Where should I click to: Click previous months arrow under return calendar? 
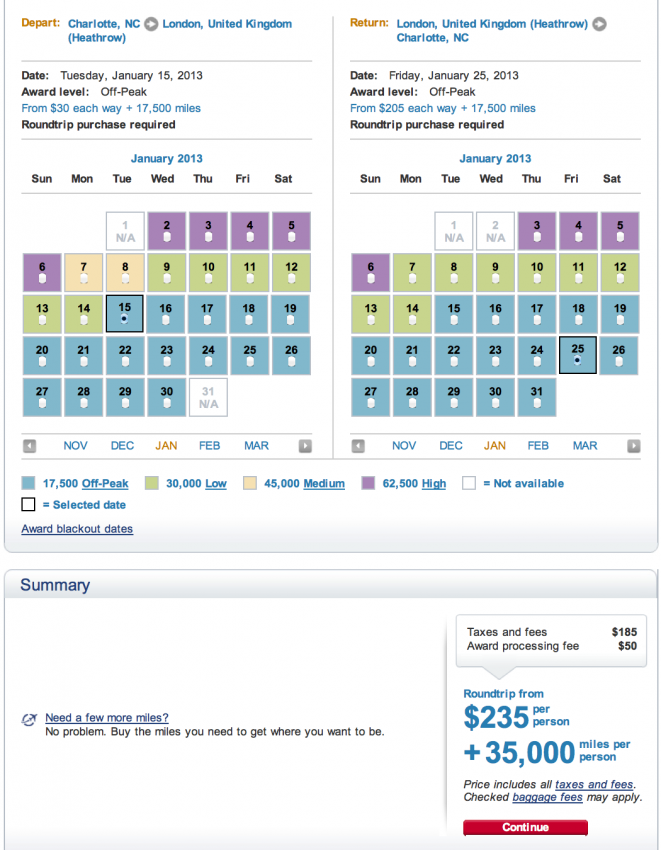coord(358,446)
